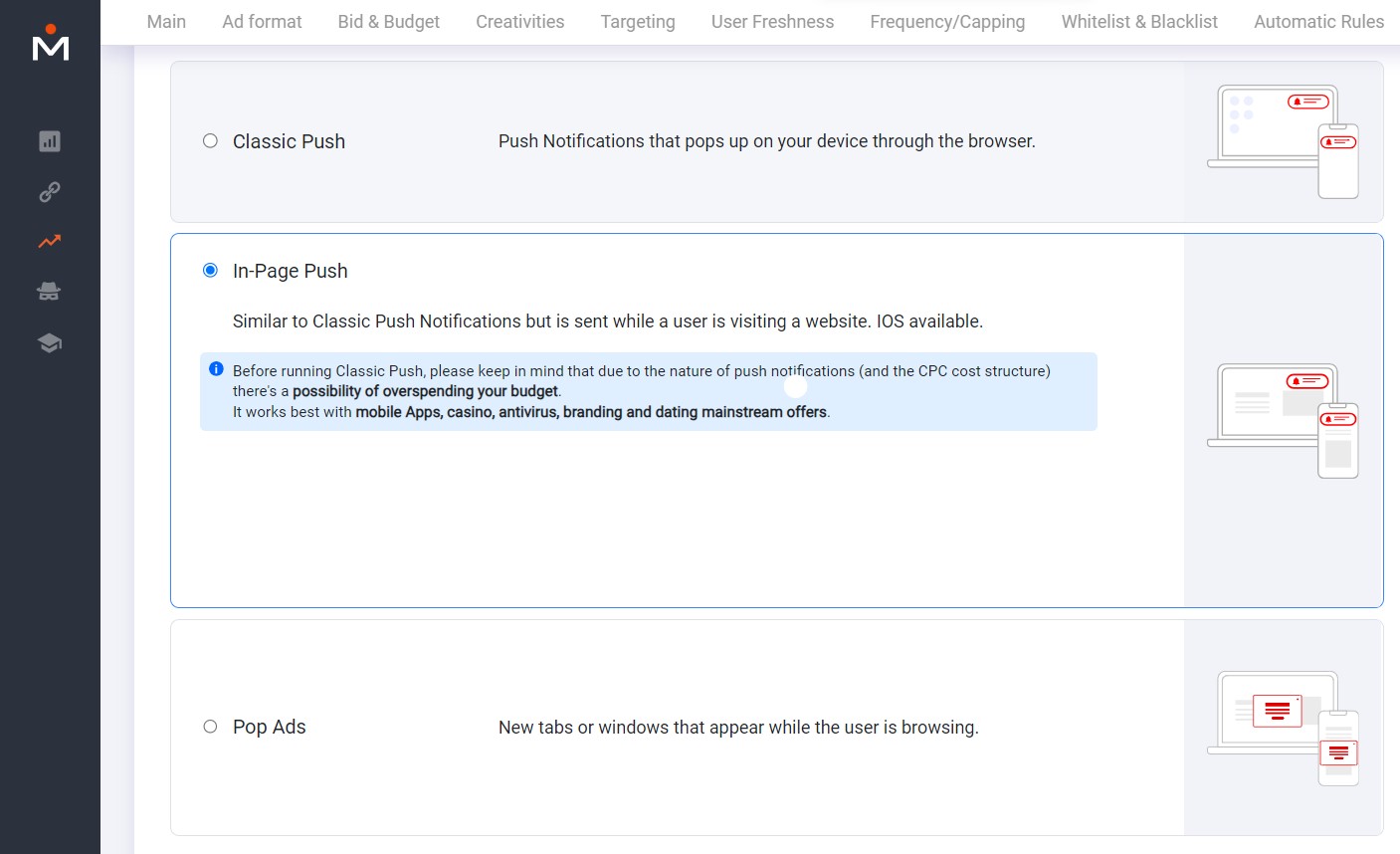
Task: Switch to the Automatic Rules tab
Action: tap(1318, 21)
